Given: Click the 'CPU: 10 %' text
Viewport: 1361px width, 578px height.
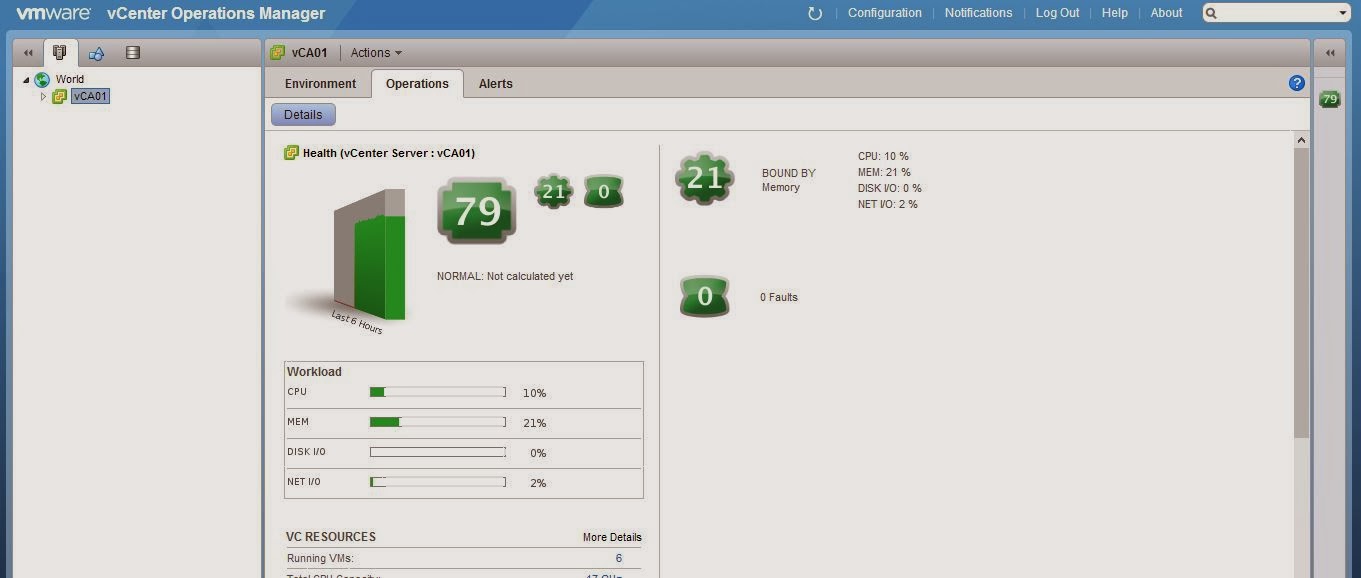Looking at the screenshot, I should tap(883, 156).
